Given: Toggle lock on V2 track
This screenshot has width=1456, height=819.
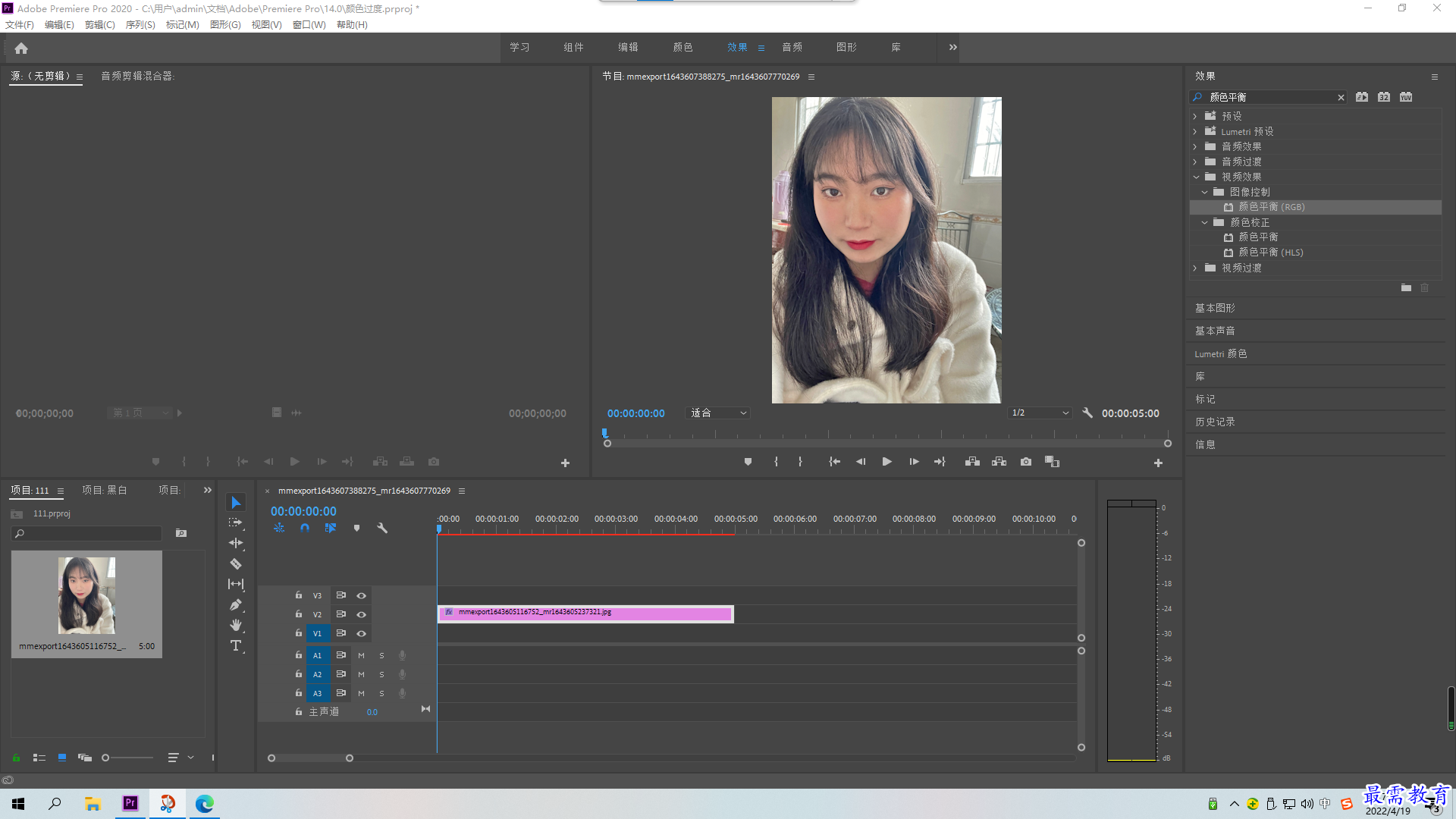Looking at the screenshot, I should (x=299, y=614).
